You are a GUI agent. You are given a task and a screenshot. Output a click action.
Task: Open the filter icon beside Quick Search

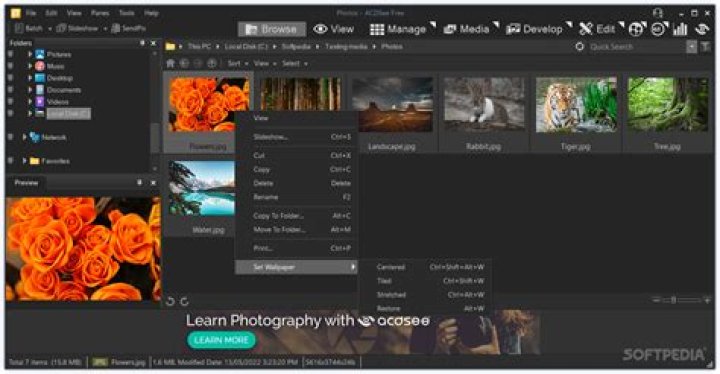click(x=705, y=46)
